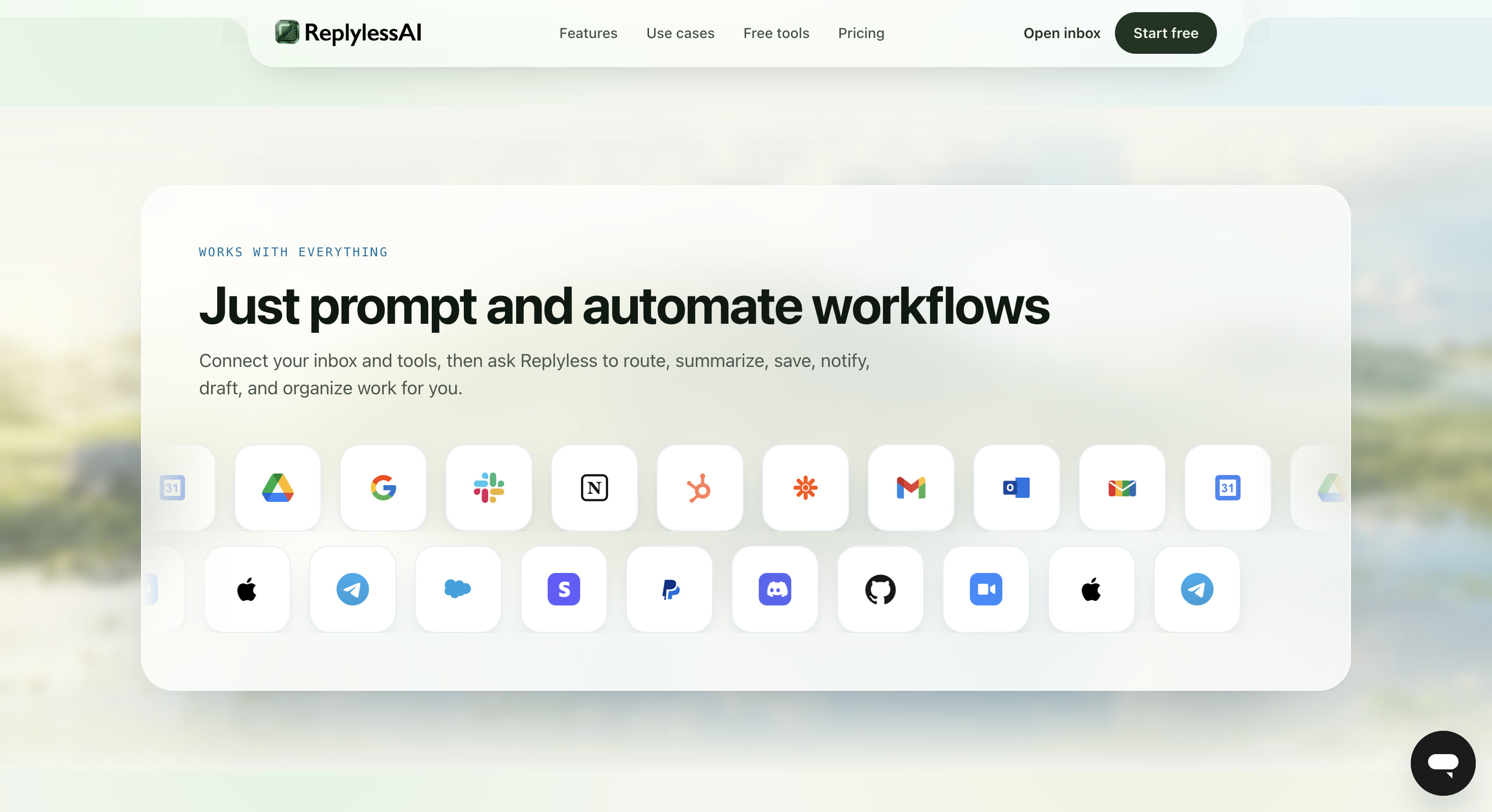
Task: Click the bright Google Calendar 31 icon next to the envelope
Action: [x=1227, y=488]
